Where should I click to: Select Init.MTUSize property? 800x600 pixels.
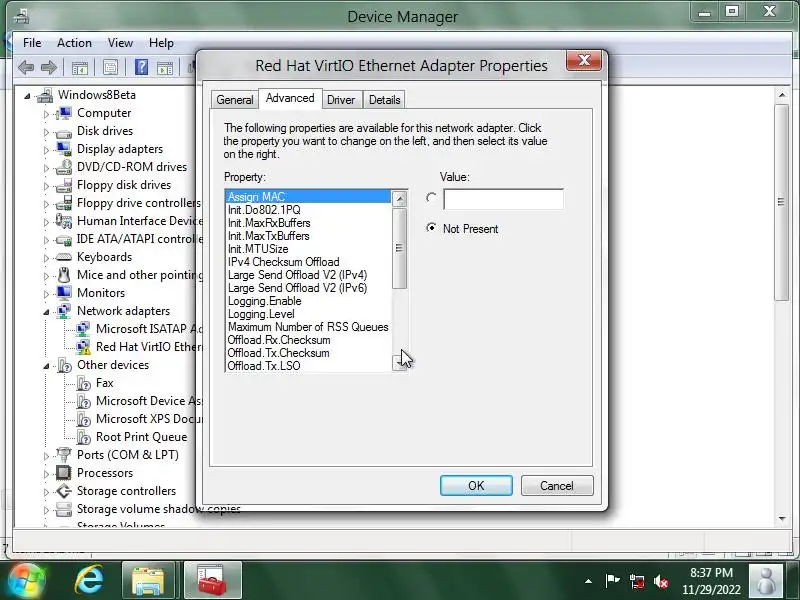(x=258, y=249)
